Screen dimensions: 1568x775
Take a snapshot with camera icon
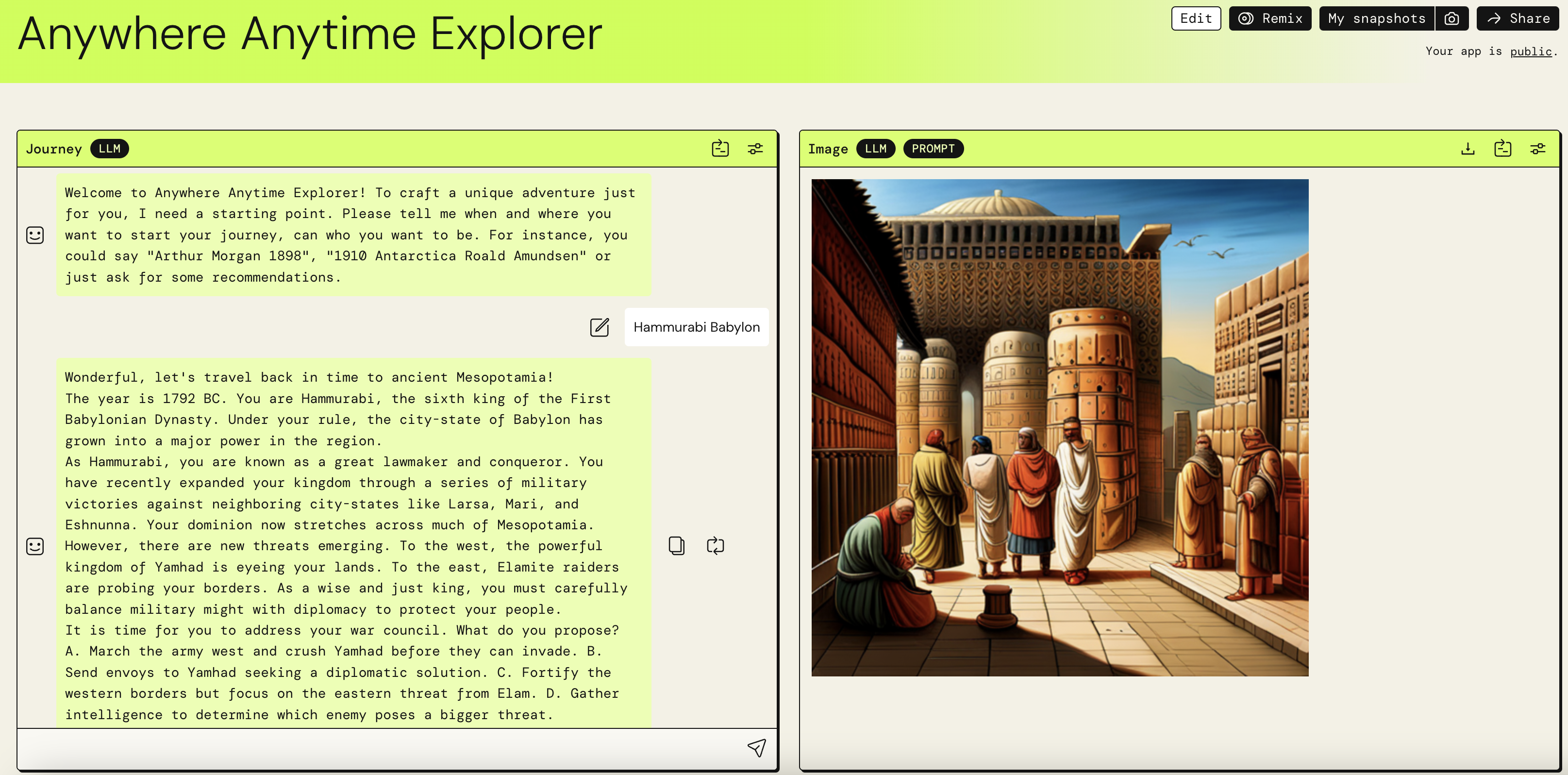pyautogui.click(x=1452, y=19)
